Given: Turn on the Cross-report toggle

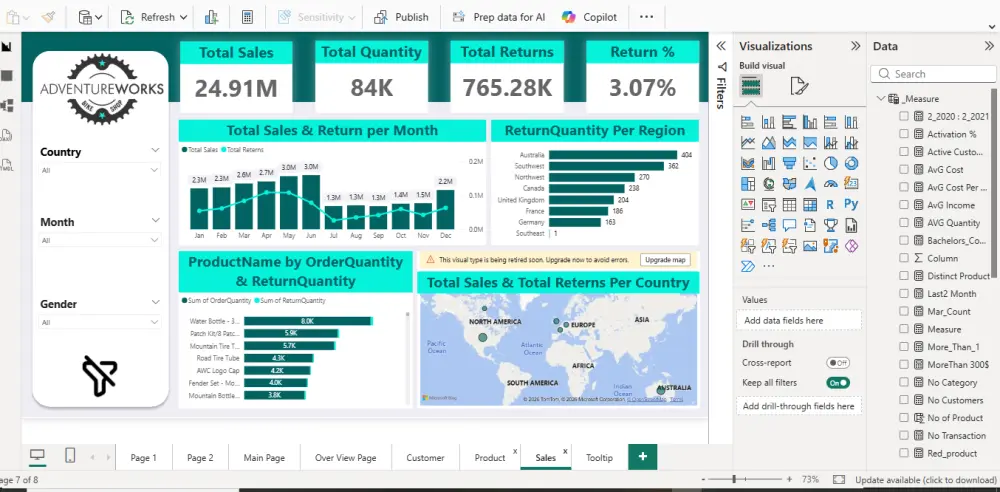Looking at the screenshot, I should 838,362.
